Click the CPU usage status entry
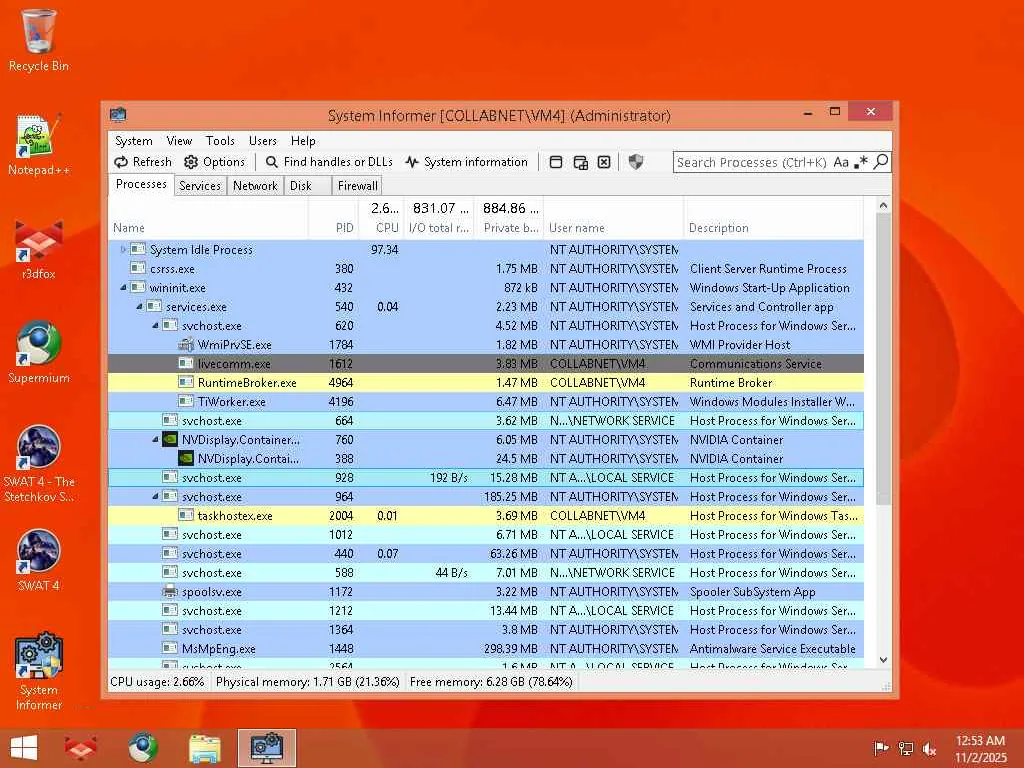 click(157, 682)
